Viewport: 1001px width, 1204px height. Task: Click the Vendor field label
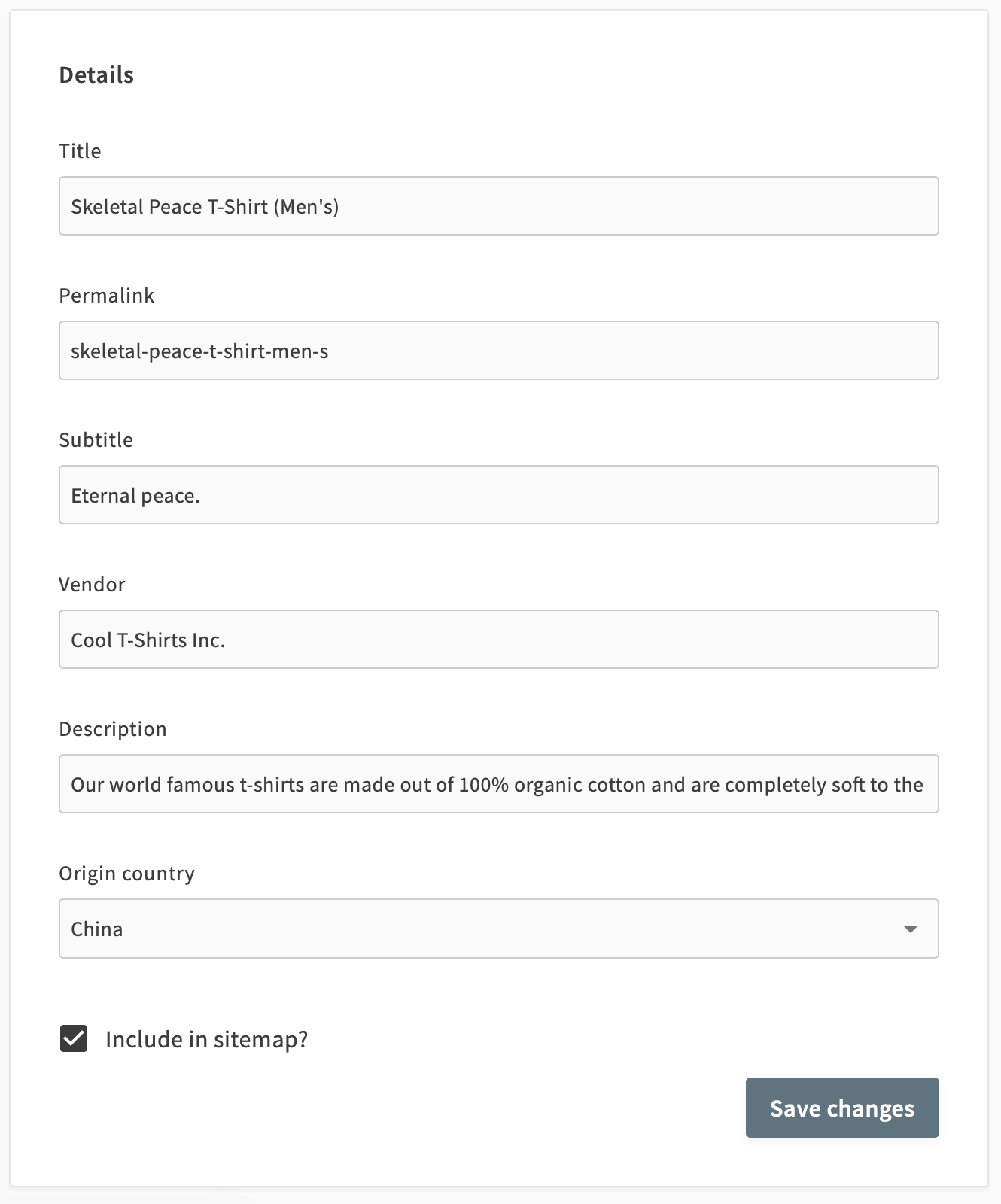tap(92, 584)
